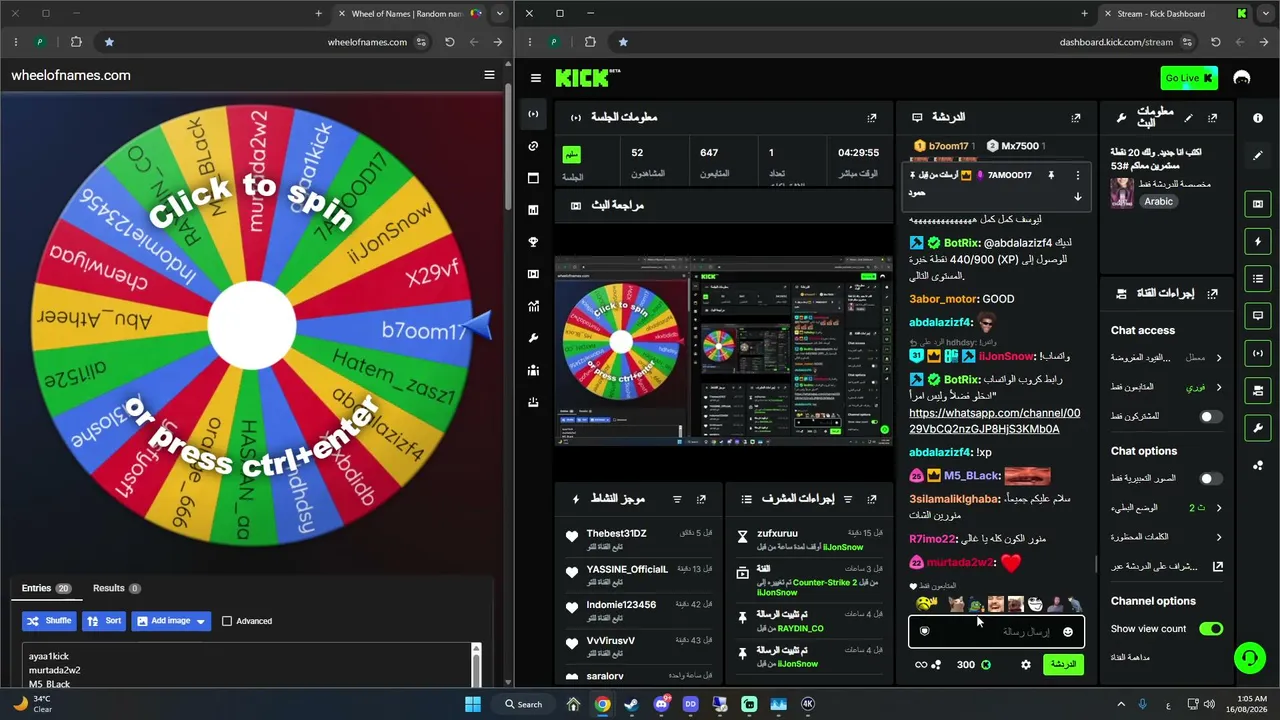Image resolution: width=1280 pixels, height=720 pixels.
Task: Pop out the stream info panel
Action: [1213, 118]
